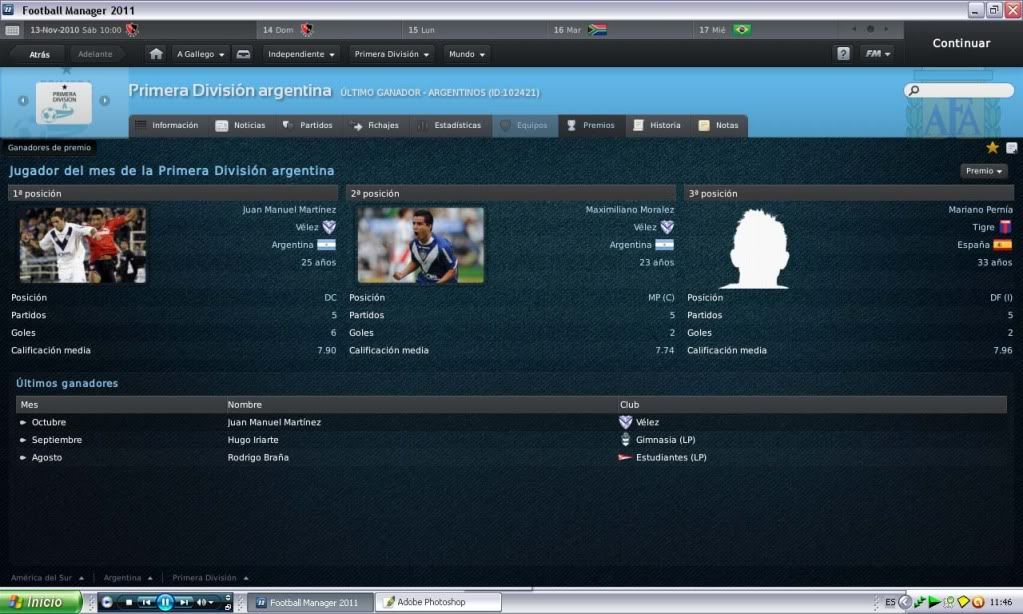The image size is (1023, 614).
Task: Open the A Gallego manager dropdown
Action: [200, 54]
